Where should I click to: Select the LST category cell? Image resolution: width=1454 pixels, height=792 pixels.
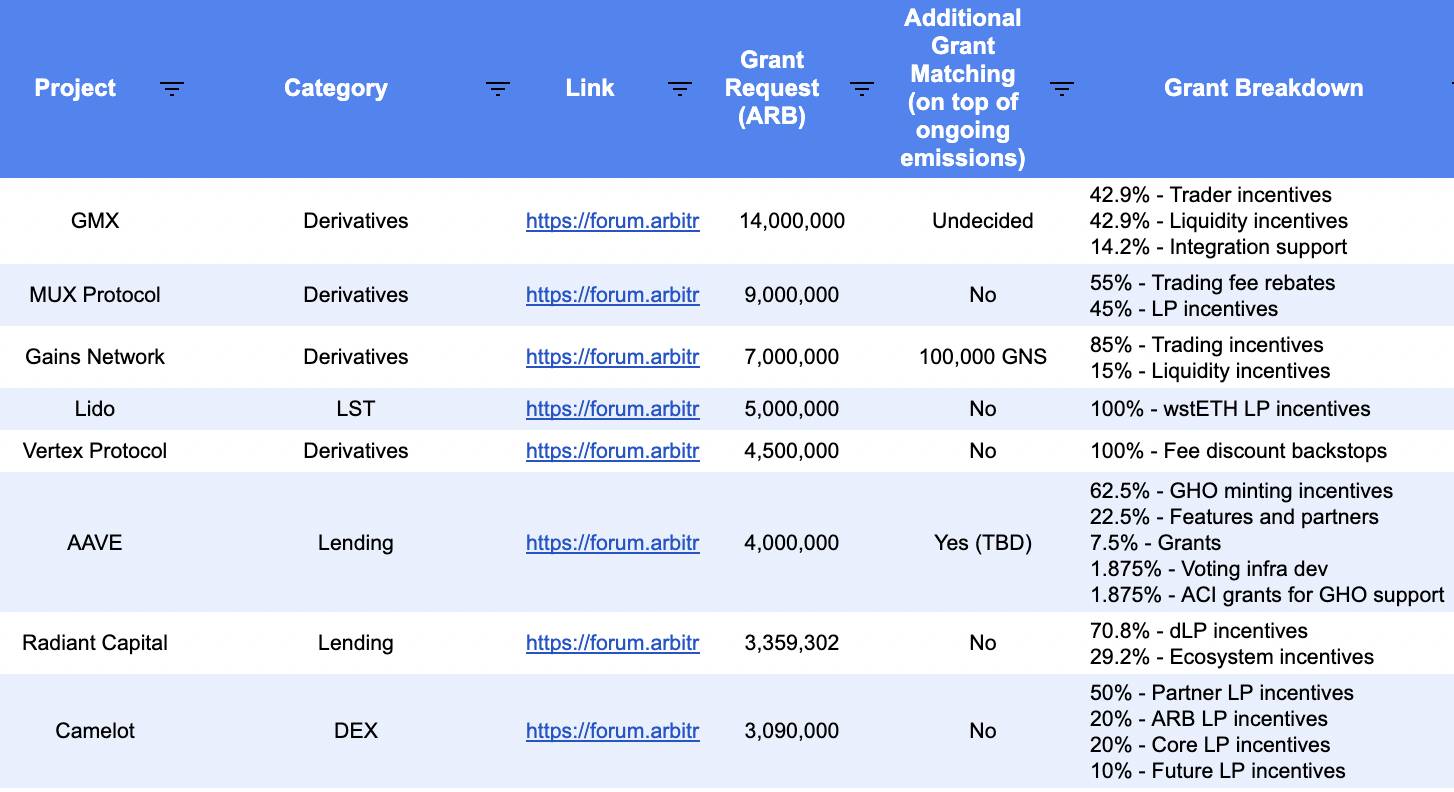tap(355, 409)
